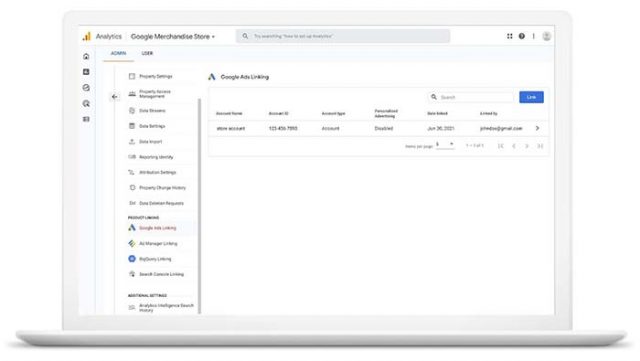Click the Account Name column header
The height and width of the screenshot is (361, 640).
pyautogui.click(x=229, y=114)
